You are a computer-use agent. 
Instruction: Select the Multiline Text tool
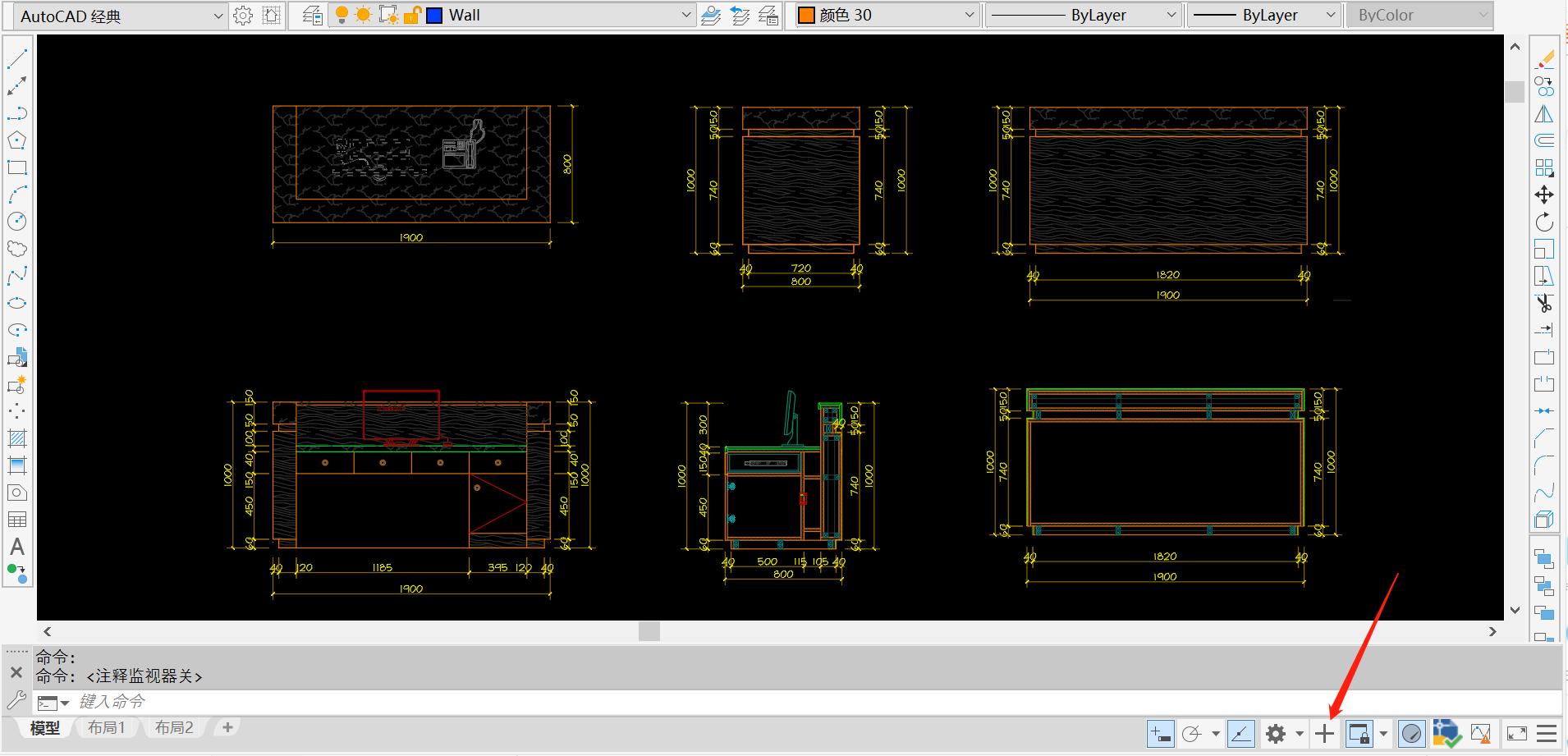(x=17, y=548)
